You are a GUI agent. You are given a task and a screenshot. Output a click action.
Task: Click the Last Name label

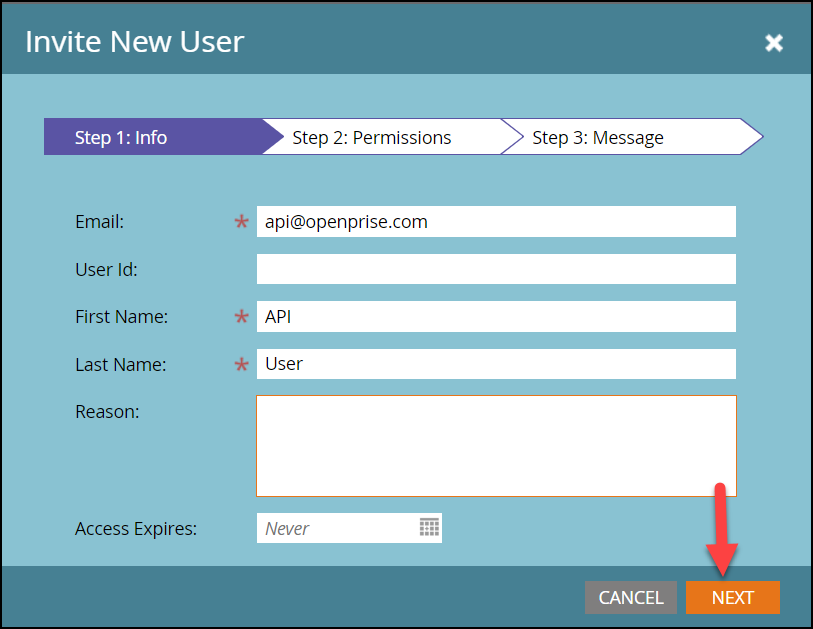120,365
